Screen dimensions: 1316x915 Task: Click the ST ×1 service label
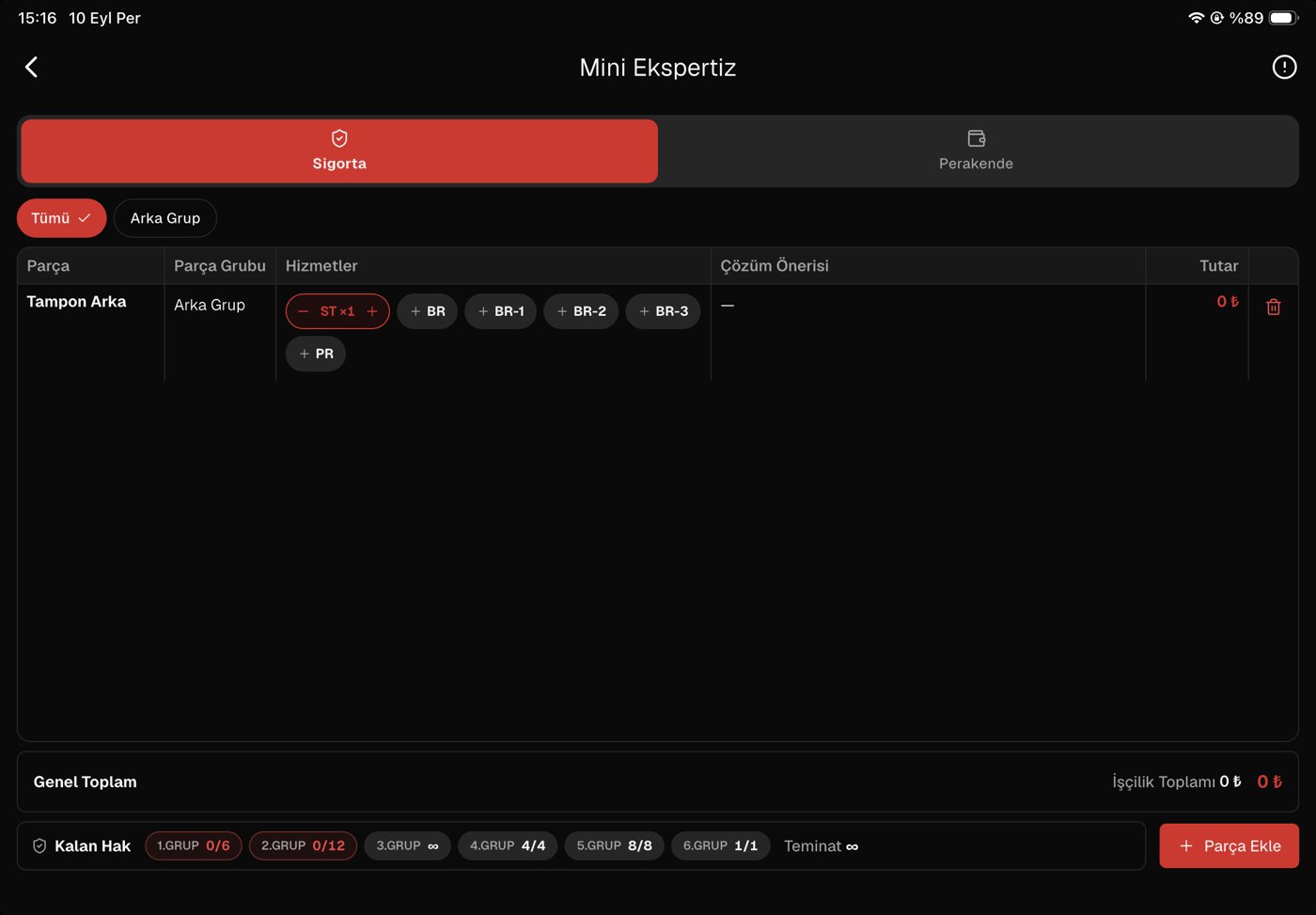[x=337, y=311]
